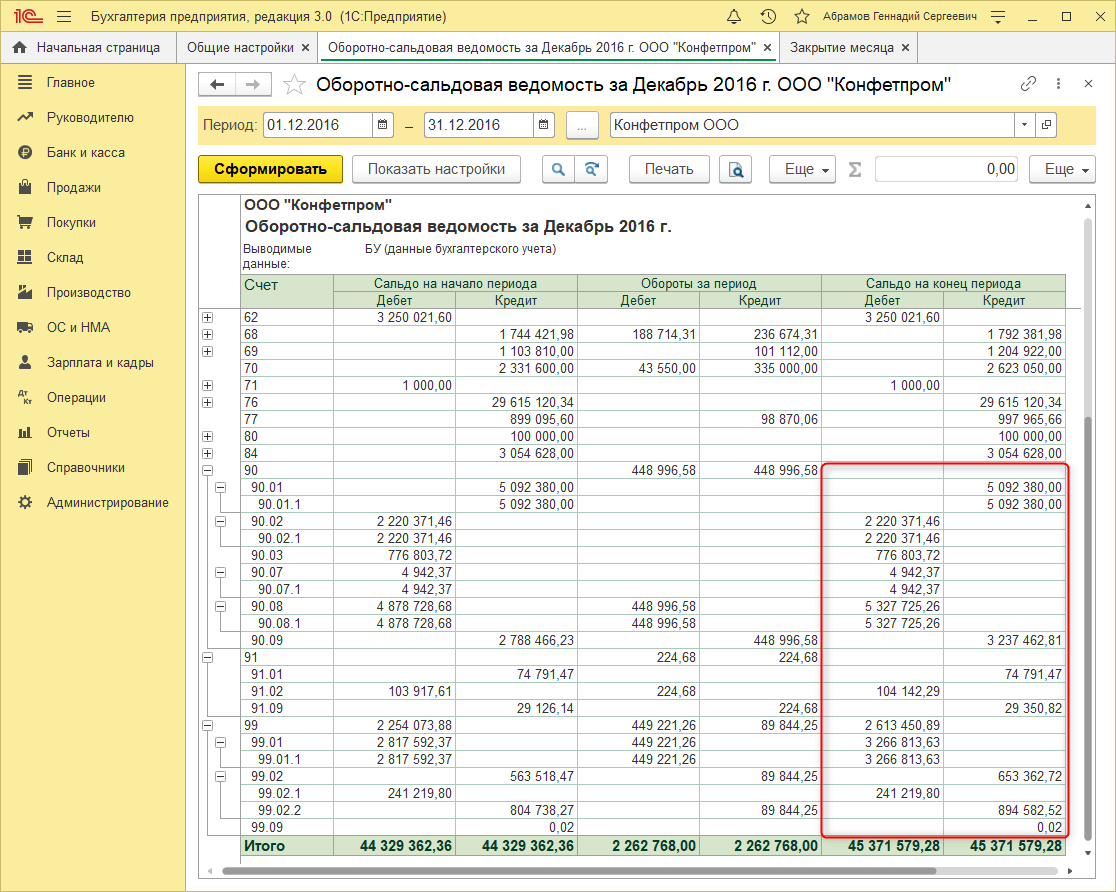Click the find magnifier icon in toolbar

coord(558,170)
